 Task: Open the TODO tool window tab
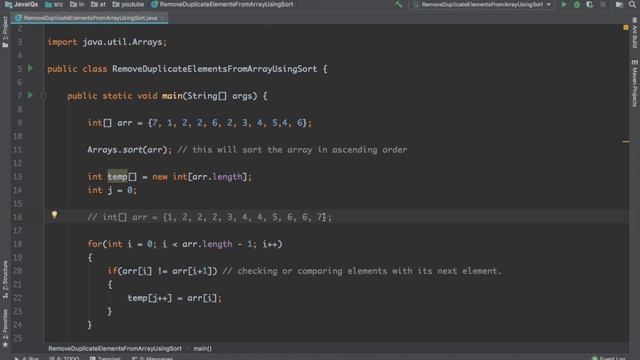coord(64,358)
